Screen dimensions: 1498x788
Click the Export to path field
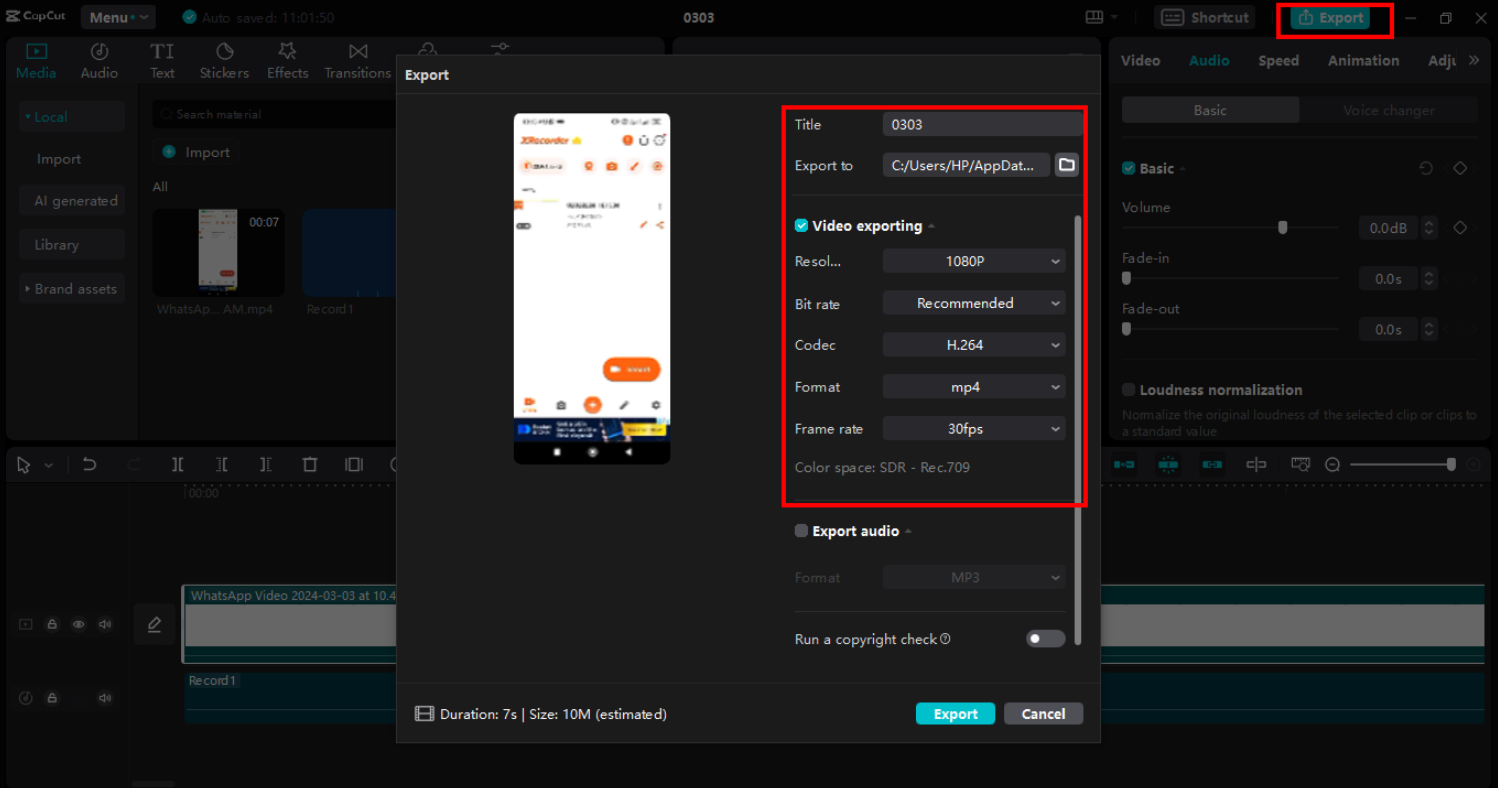tap(967, 165)
